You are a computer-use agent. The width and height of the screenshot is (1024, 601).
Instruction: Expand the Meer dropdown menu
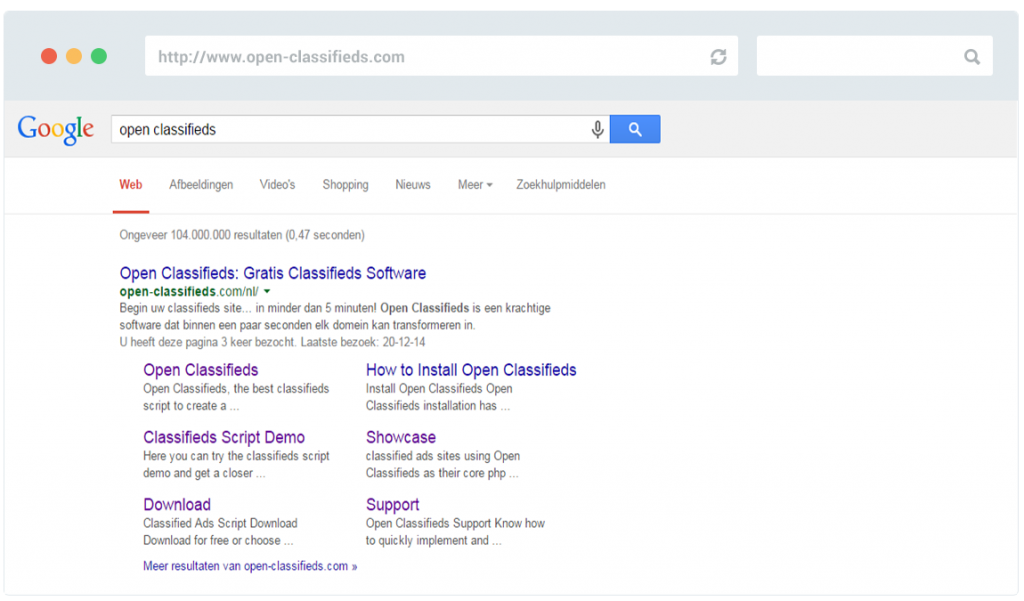pyautogui.click(x=475, y=185)
